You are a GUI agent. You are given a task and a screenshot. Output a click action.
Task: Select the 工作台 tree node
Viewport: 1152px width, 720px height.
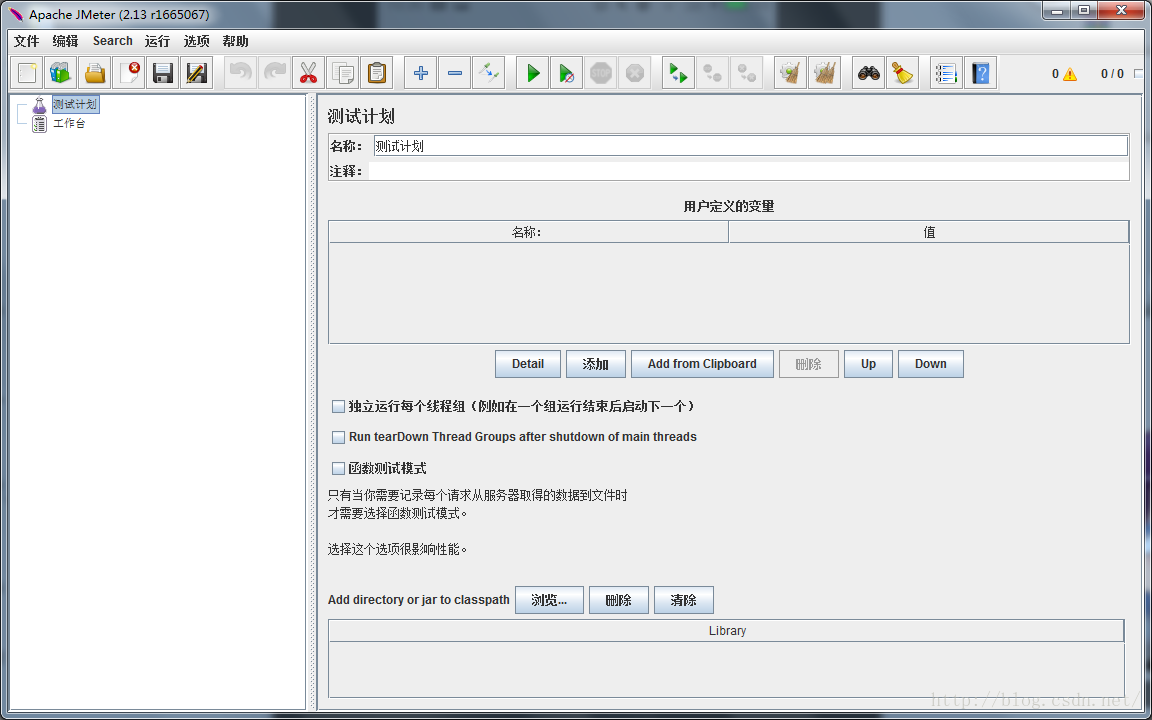click(69, 123)
